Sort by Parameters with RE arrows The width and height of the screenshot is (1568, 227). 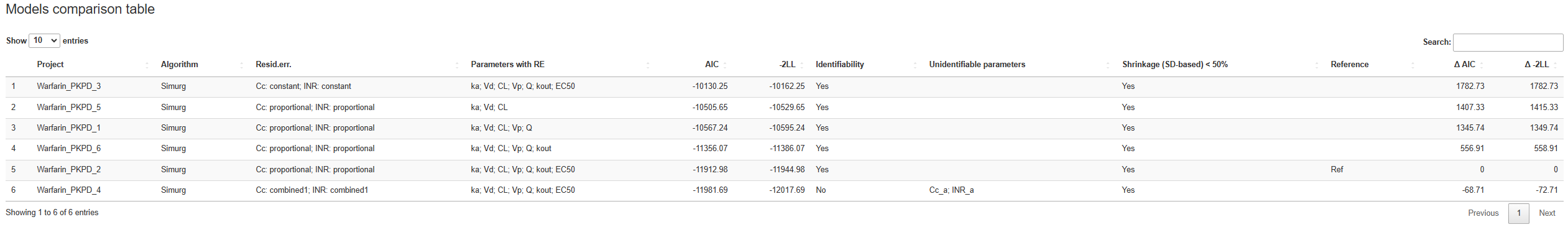tap(648, 65)
